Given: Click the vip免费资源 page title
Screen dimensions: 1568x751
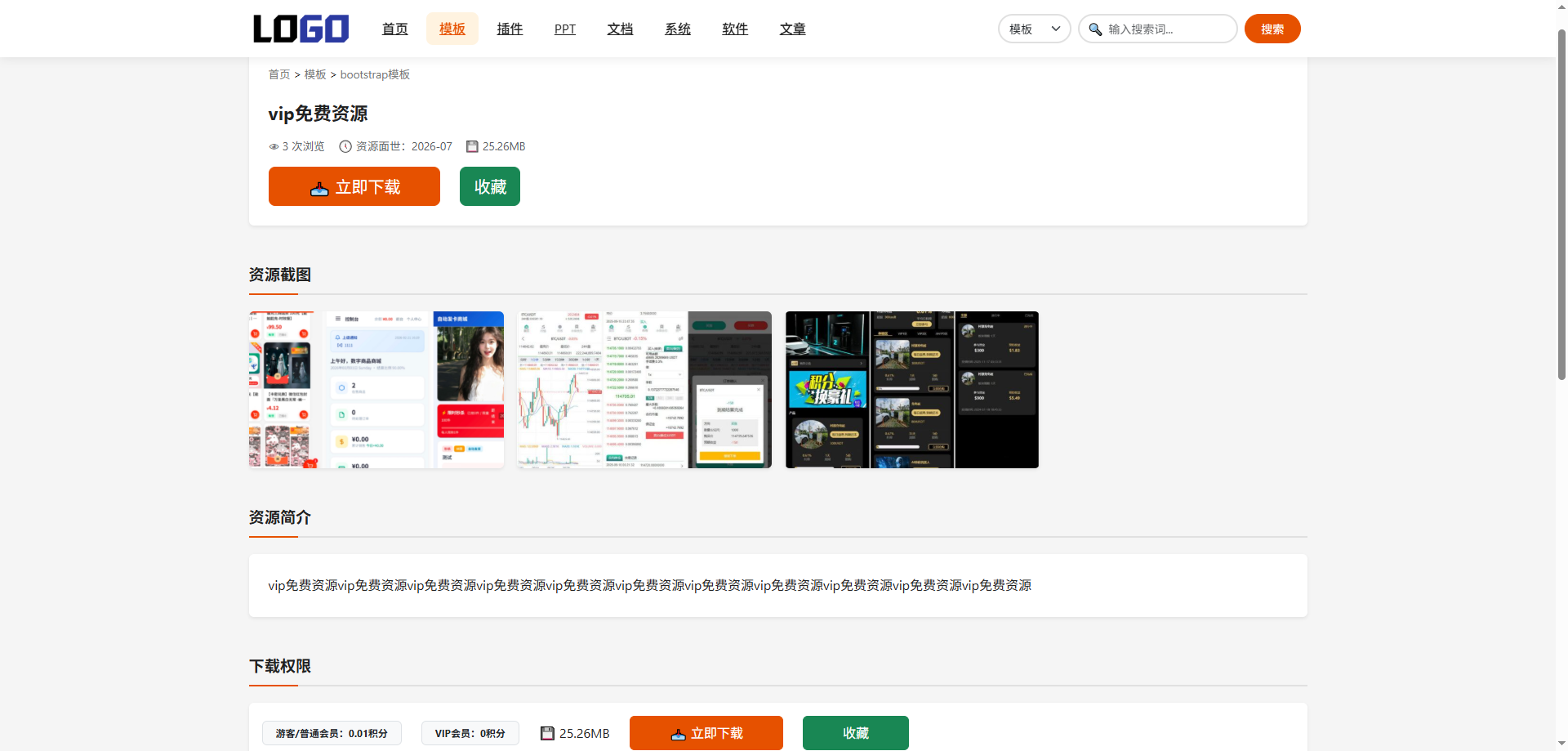Looking at the screenshot, I should (318, 114).
